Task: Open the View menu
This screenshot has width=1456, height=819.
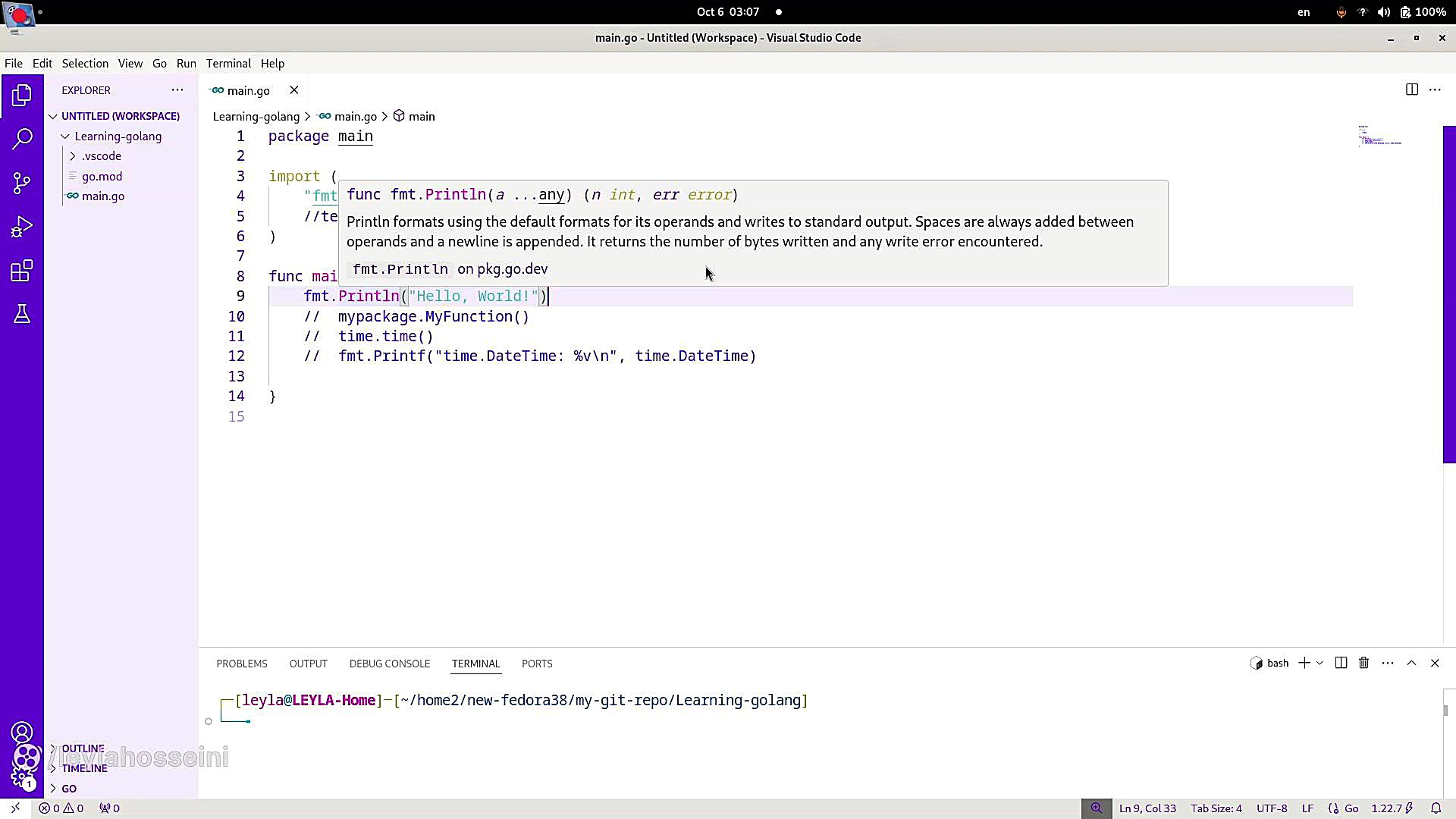Action: tap(130, 64)
